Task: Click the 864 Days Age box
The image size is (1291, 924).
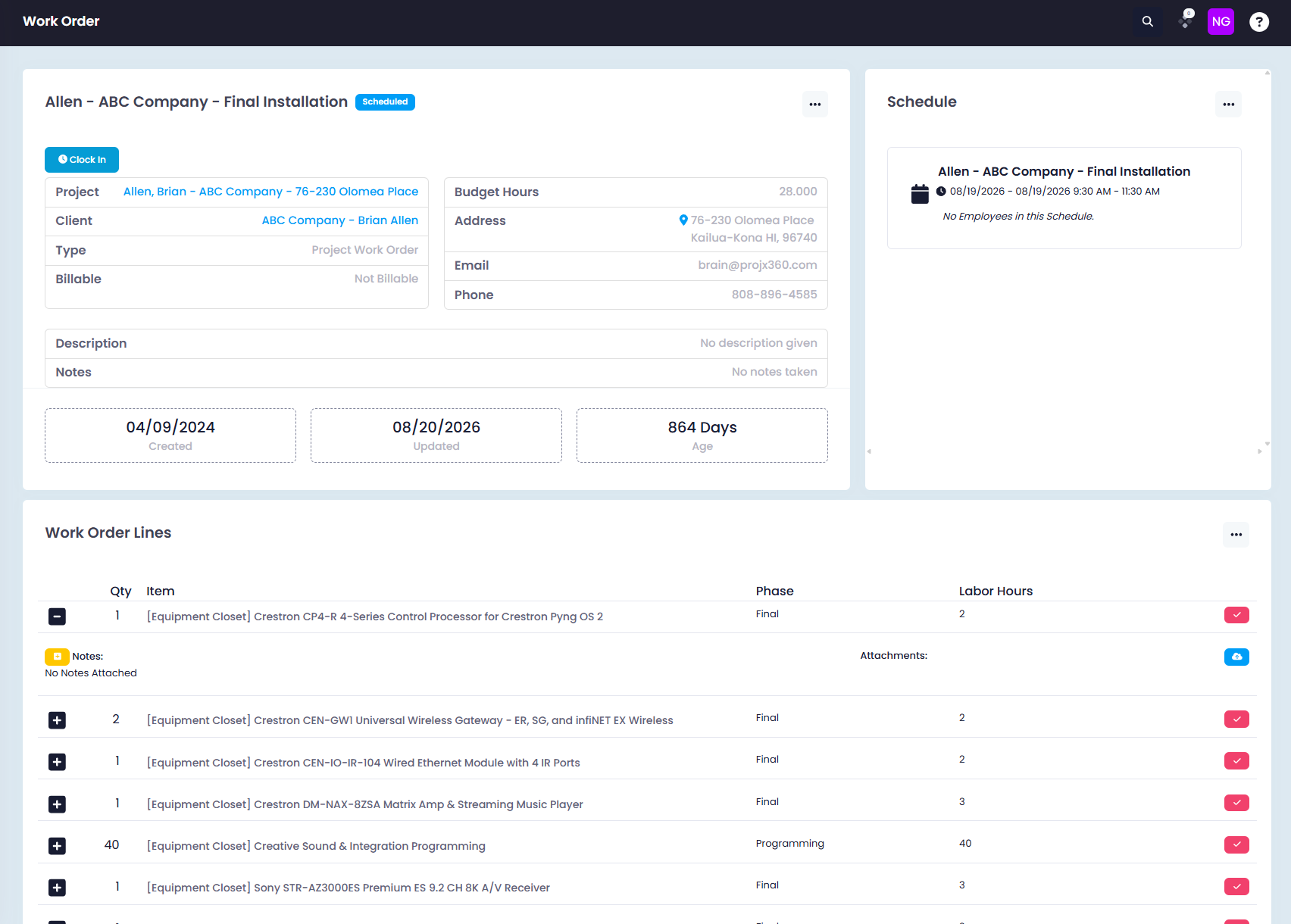Action: coord(702,435)
